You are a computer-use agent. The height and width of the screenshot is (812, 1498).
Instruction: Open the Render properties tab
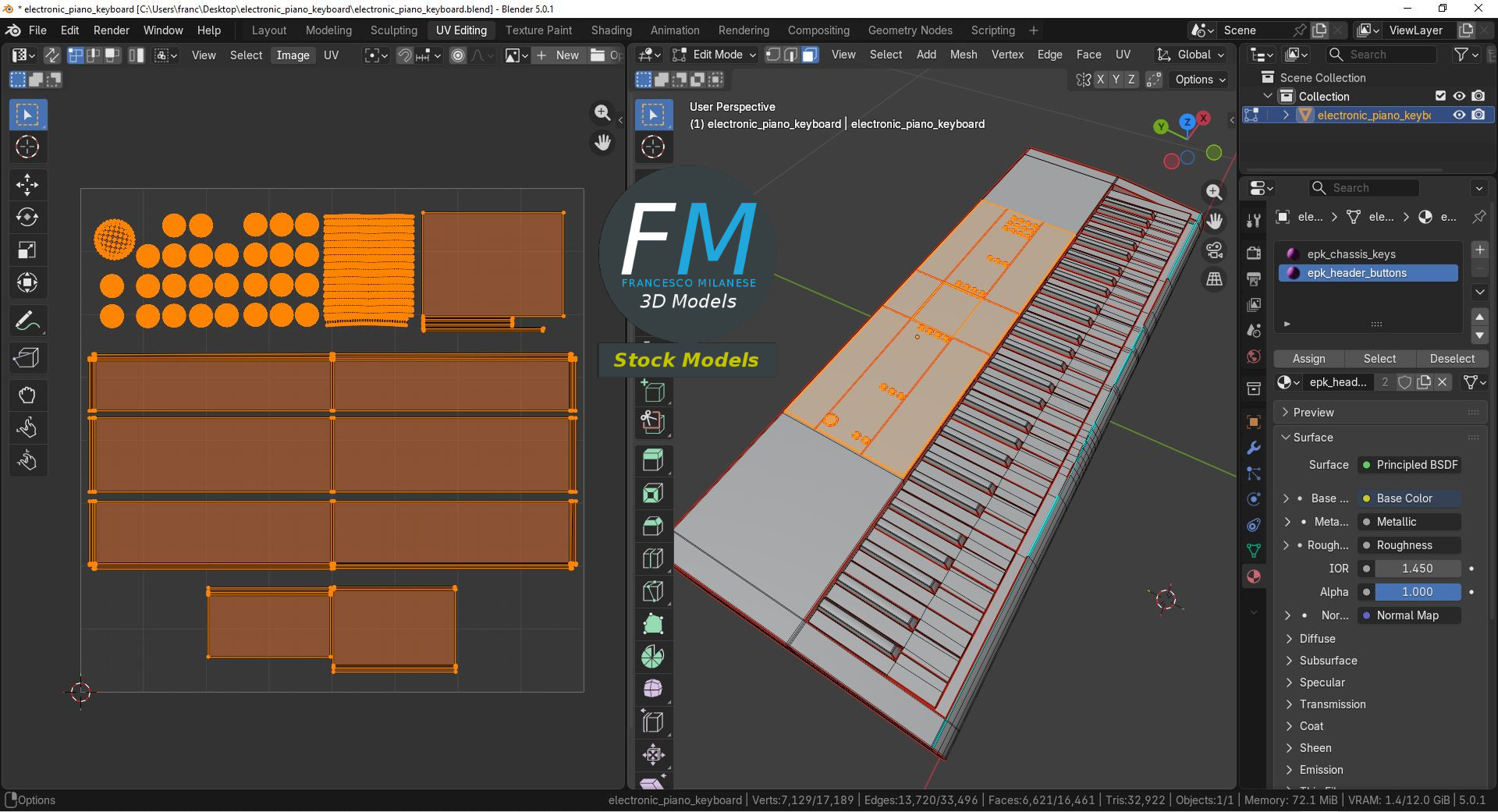click(1254, 254)
